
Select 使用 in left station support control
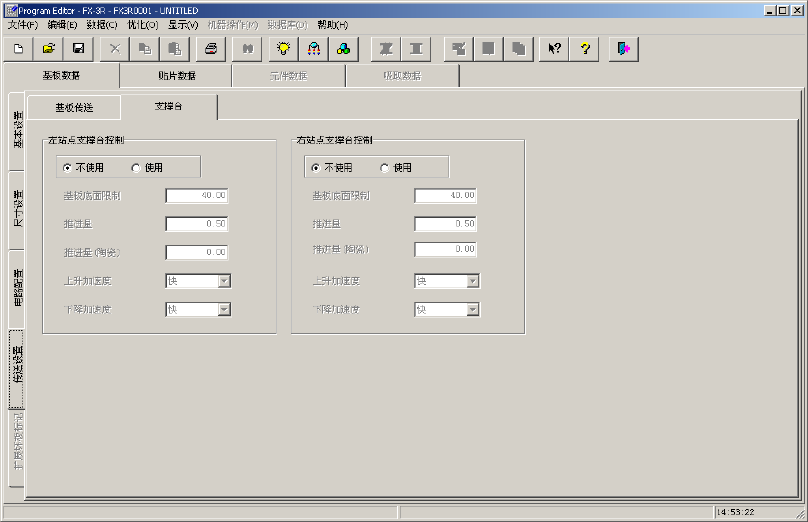tap(137, 168)
